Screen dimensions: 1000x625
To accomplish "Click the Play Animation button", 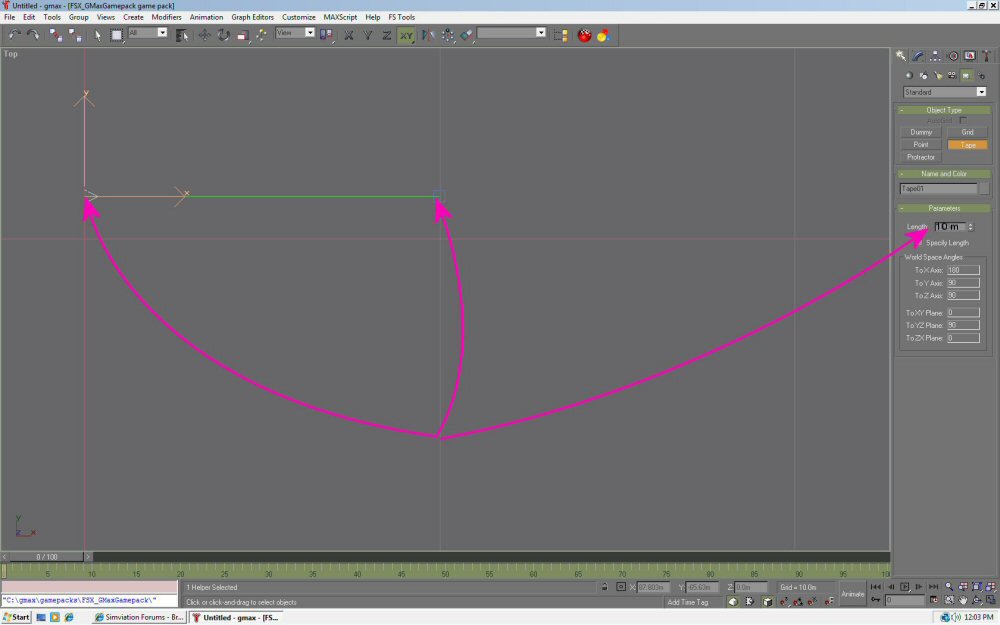I will click(x=905, y=587).
